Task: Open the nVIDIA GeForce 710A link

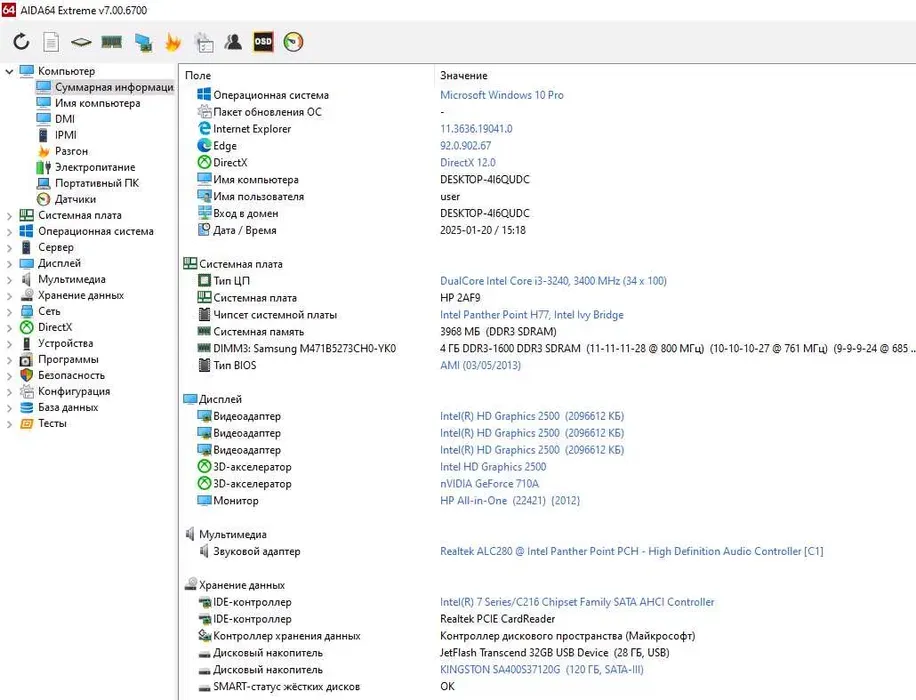Action: point(490,483)
